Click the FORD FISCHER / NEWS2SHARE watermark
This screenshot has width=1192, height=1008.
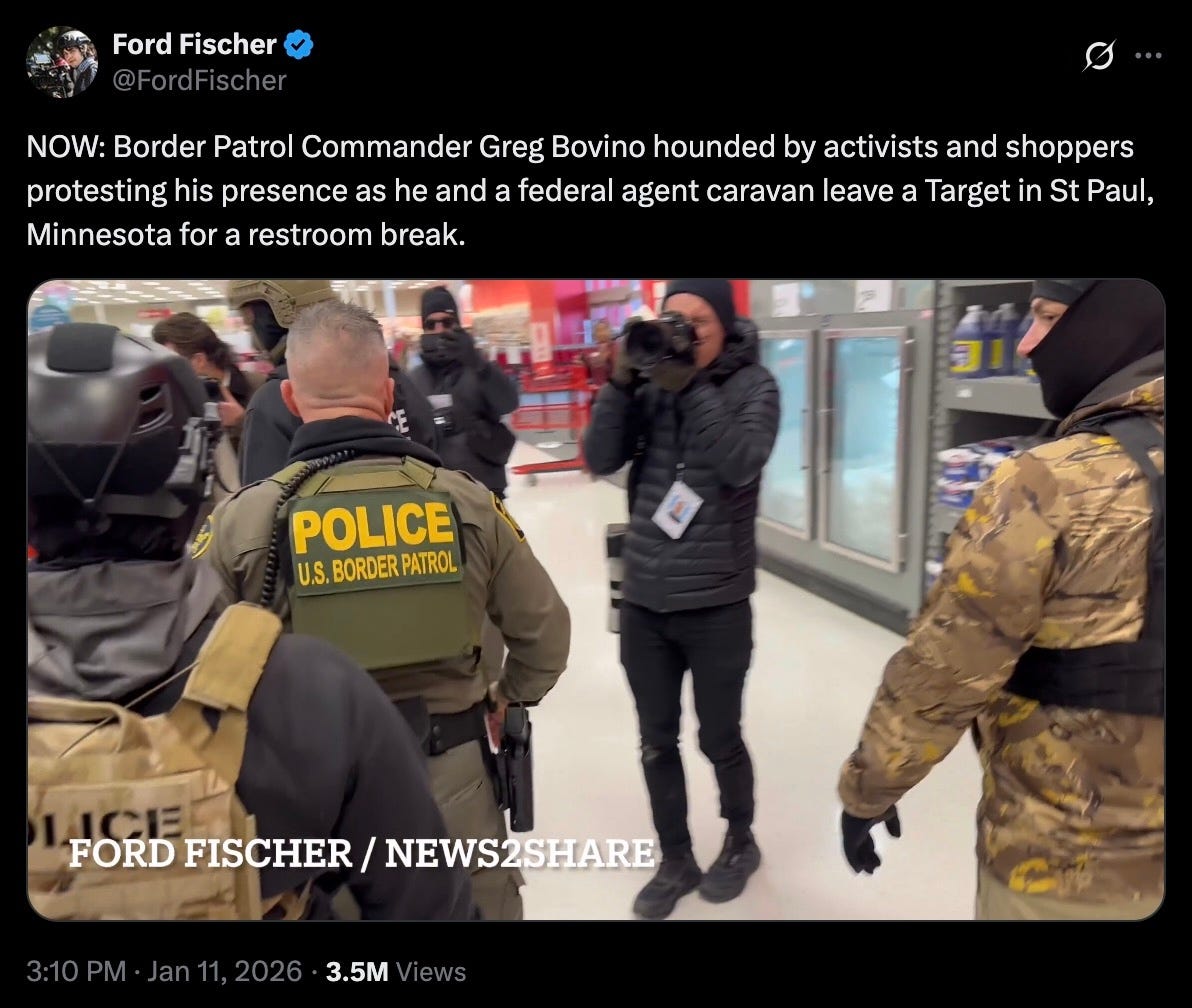(361, 853)
